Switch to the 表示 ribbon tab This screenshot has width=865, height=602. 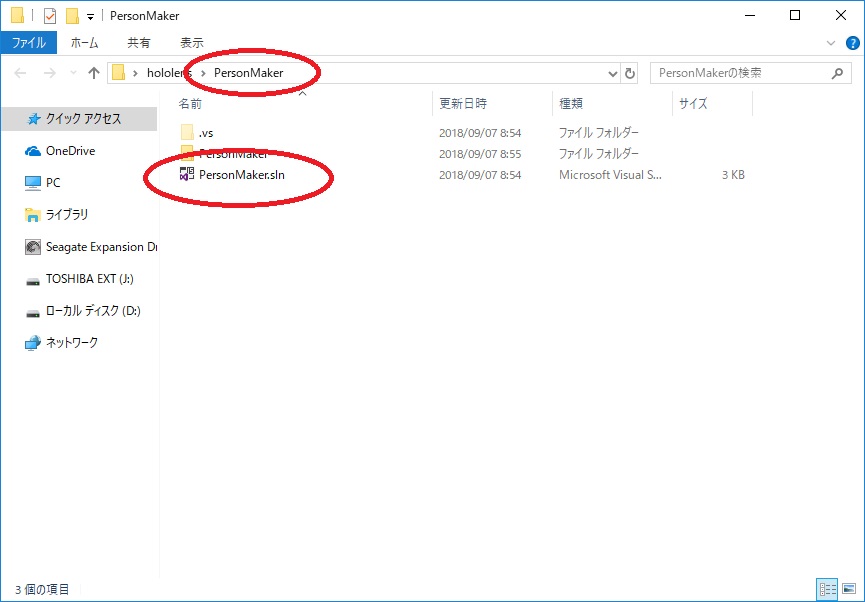[x=191, y=42]
